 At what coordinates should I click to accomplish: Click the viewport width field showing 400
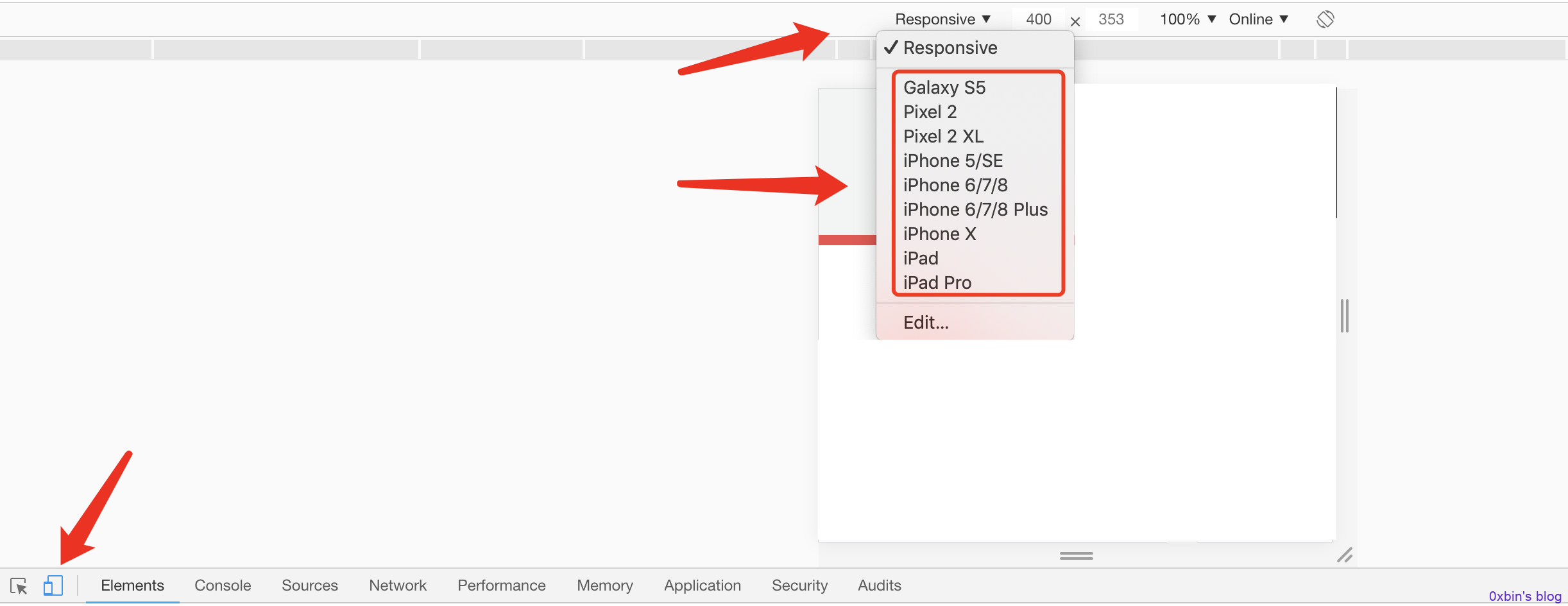[x=1038, y=19]
